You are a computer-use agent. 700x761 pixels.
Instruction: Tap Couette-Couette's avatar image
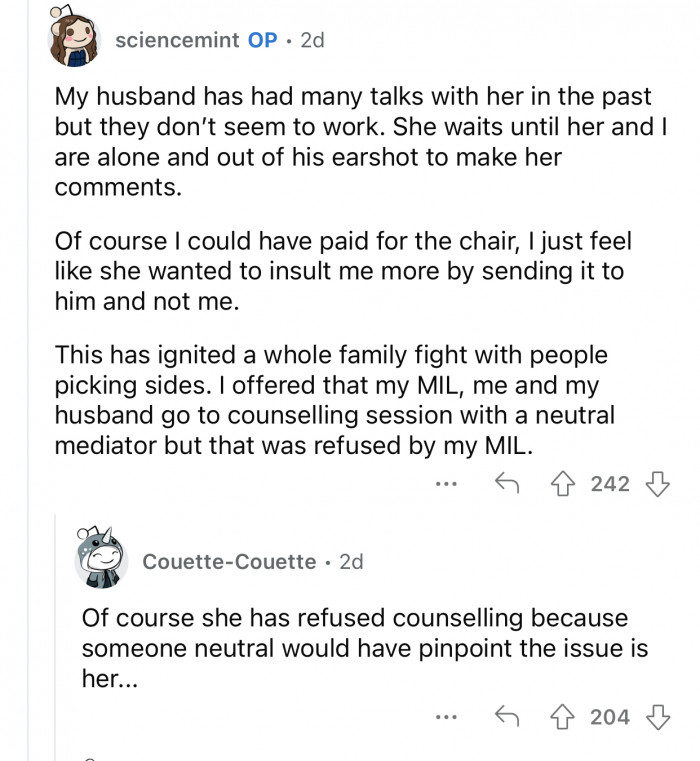tap(100, 560)
